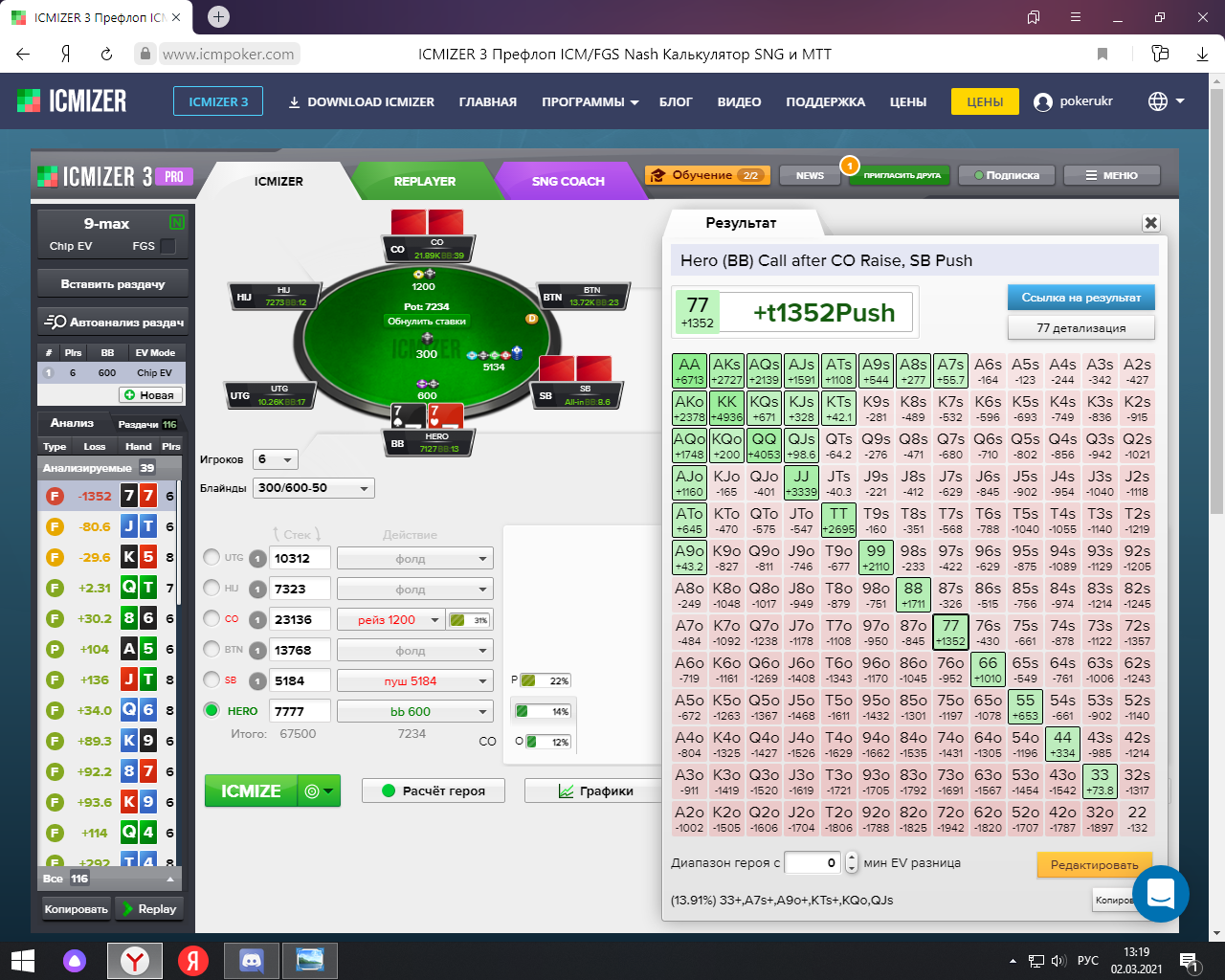Image resolution: width=1225 pixels, height=980 pixels.
Task: Open ICMIZE button dropdown arrow
Action: coord(319,791)
